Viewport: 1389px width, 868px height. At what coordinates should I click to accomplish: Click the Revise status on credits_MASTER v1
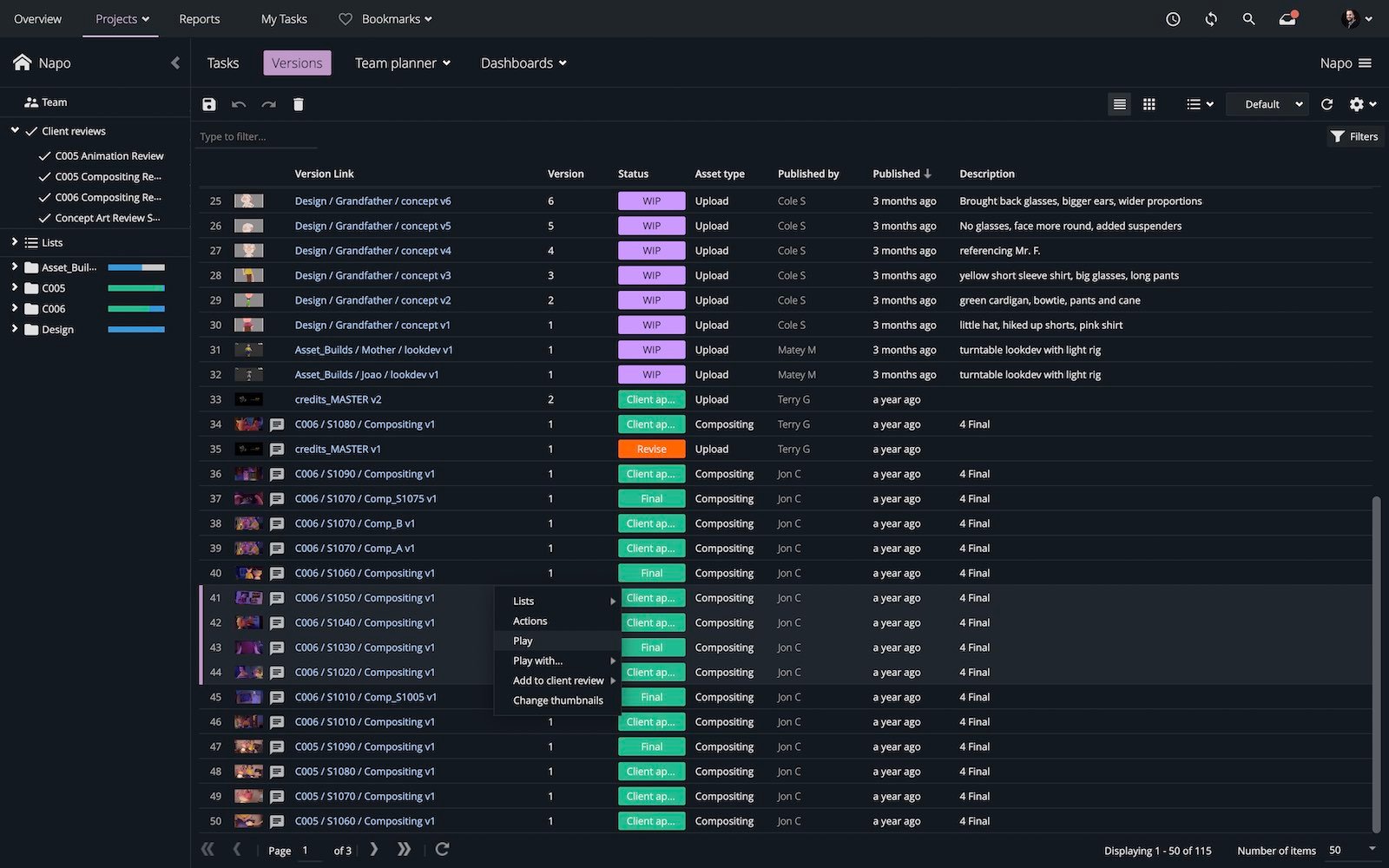651,450
